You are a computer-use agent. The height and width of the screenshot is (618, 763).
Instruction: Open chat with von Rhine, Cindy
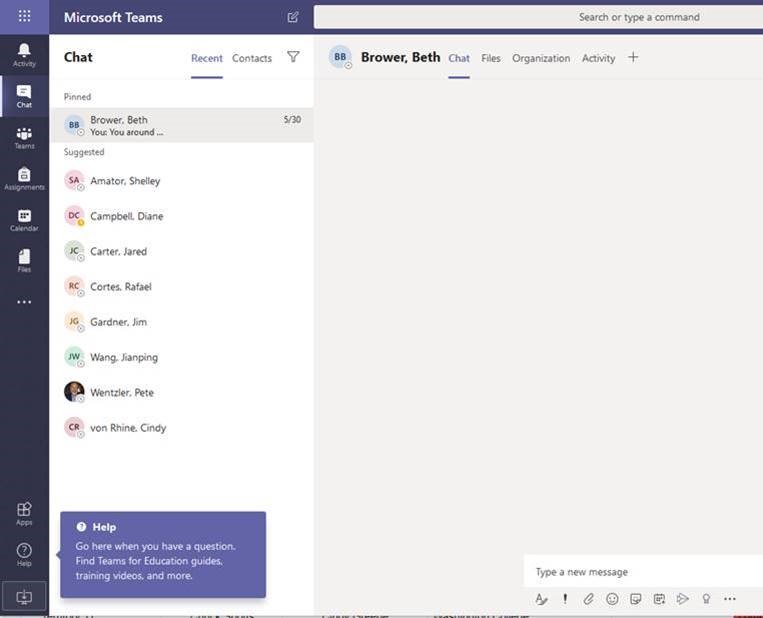(182, 428)
